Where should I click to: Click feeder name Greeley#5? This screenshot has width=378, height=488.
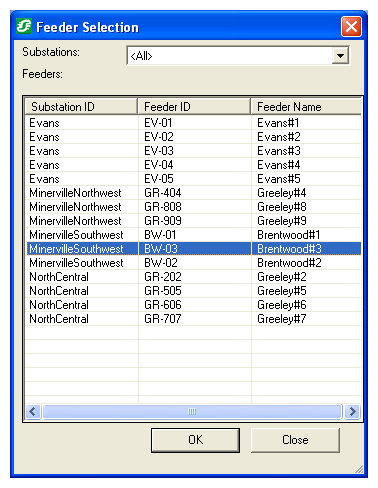tap(282, 291)
